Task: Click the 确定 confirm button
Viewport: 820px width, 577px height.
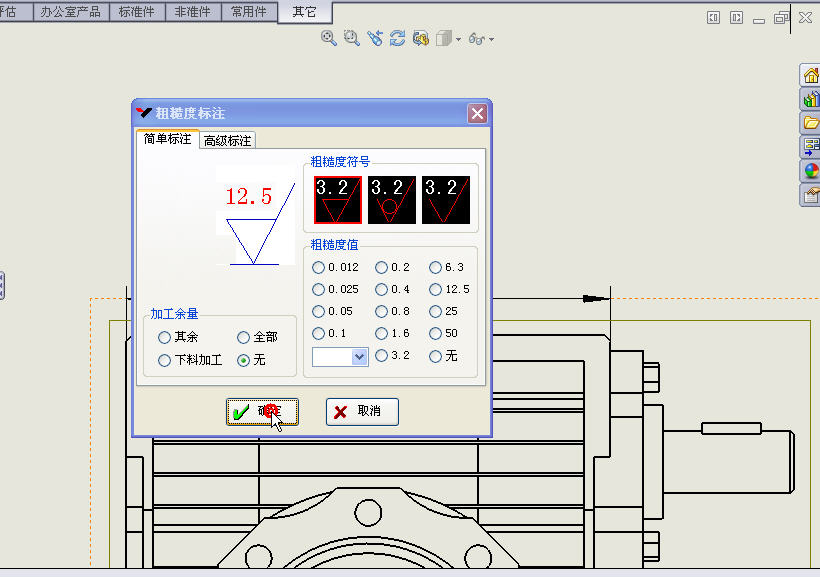Action: click(262, 412)
